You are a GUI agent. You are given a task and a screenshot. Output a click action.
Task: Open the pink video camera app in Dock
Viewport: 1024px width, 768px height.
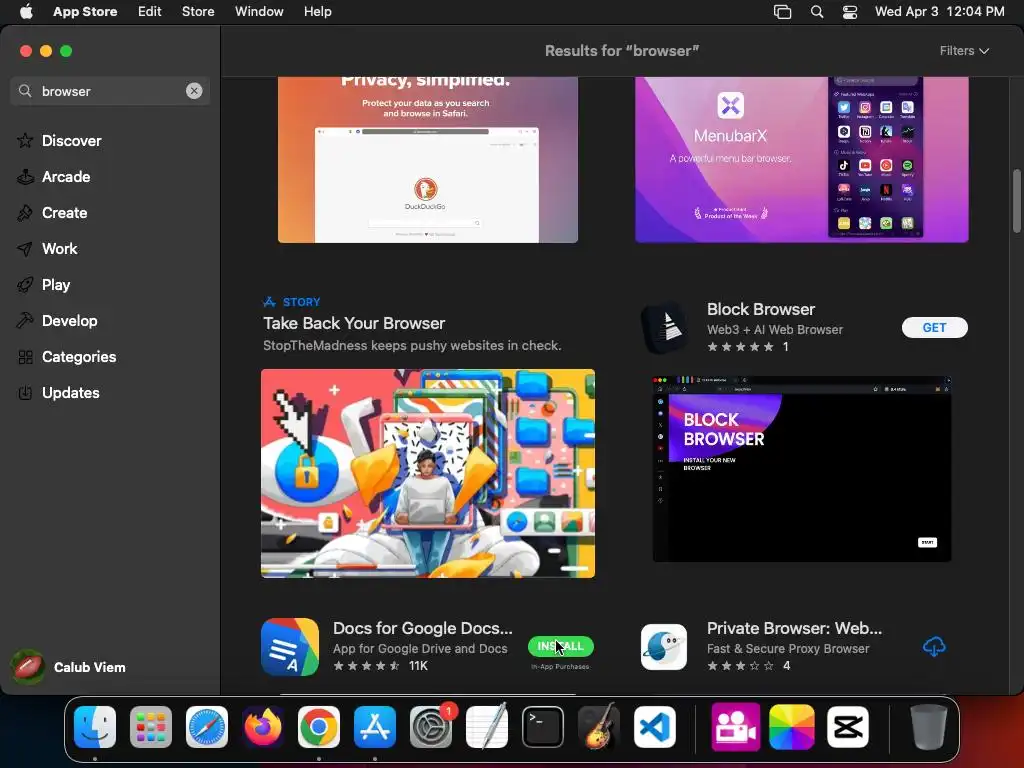click(x=736, y=727)
